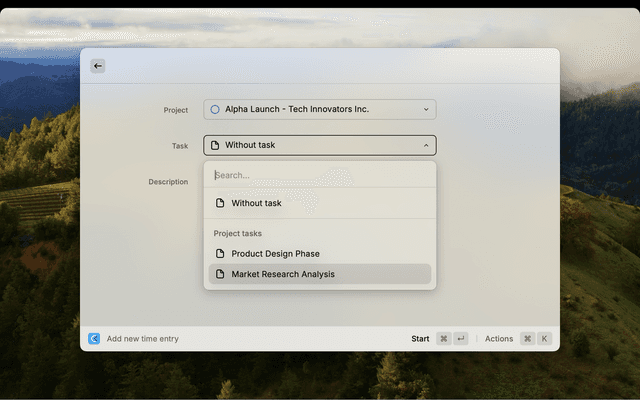Click the file icon beside Without task option
Image resolution: width=640 pixels, height=400 pixels.
(221, 203)
